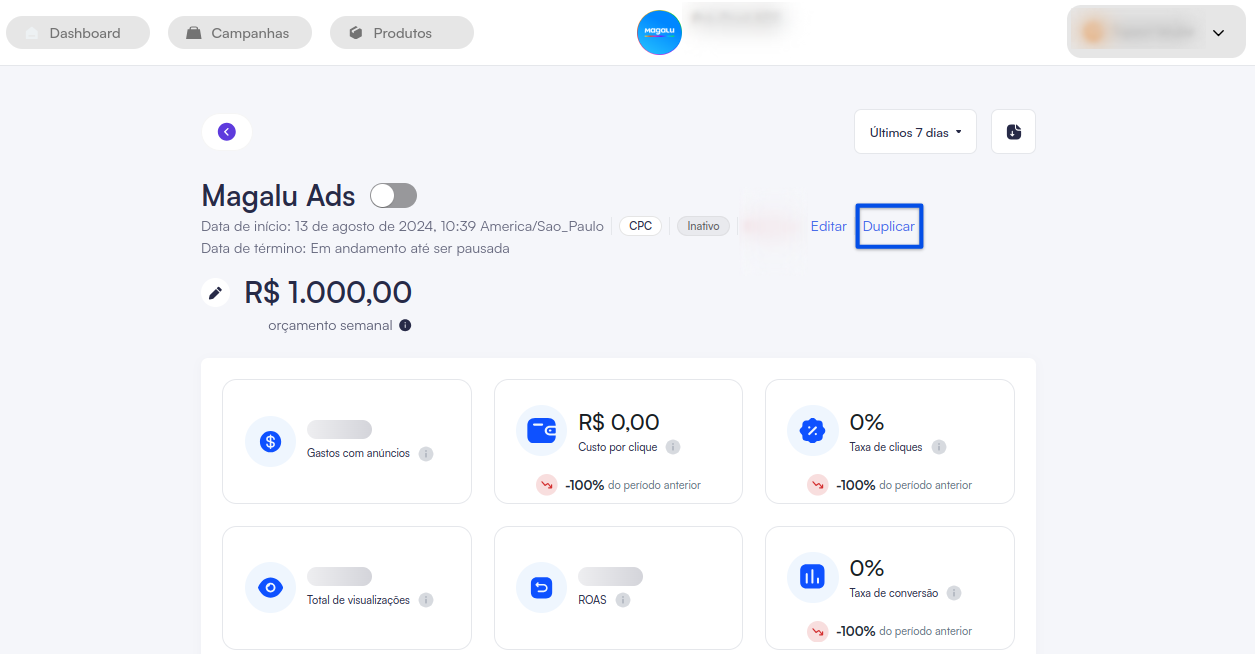Click the Total de visualizações eye icon
This screenshot has width=1255, height=654.
click(270, 587)
